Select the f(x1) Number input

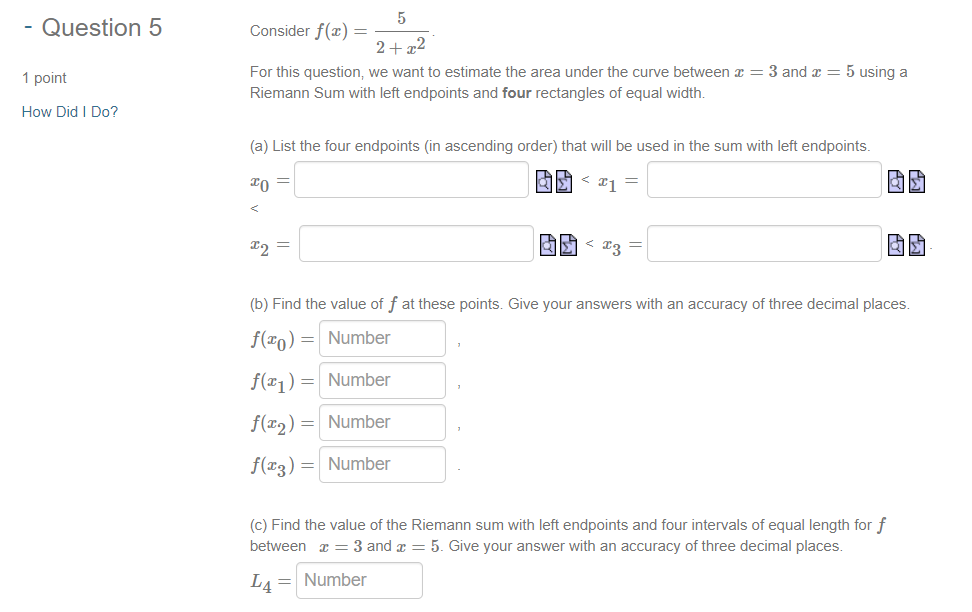point(381,380)
